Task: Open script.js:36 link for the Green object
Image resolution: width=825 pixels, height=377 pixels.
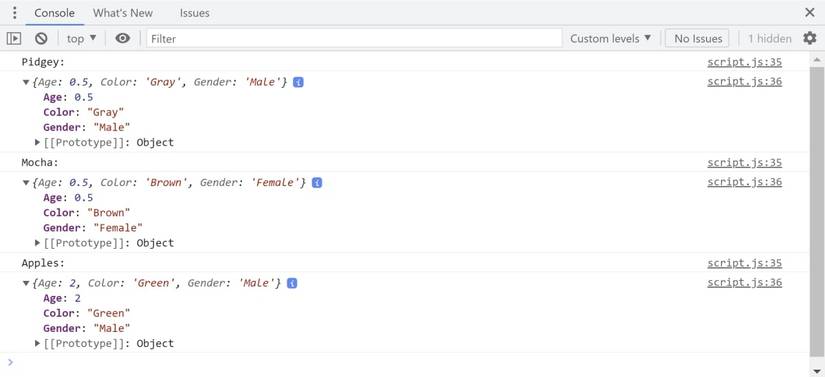Action: point(744,282)
